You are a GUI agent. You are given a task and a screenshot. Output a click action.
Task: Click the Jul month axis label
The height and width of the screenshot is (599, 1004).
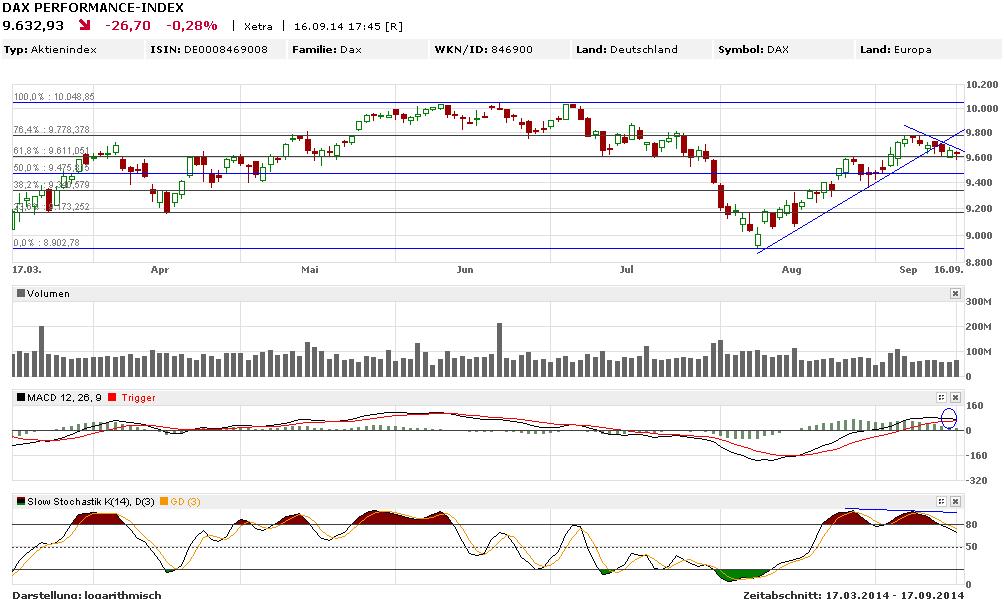point(626,270)
